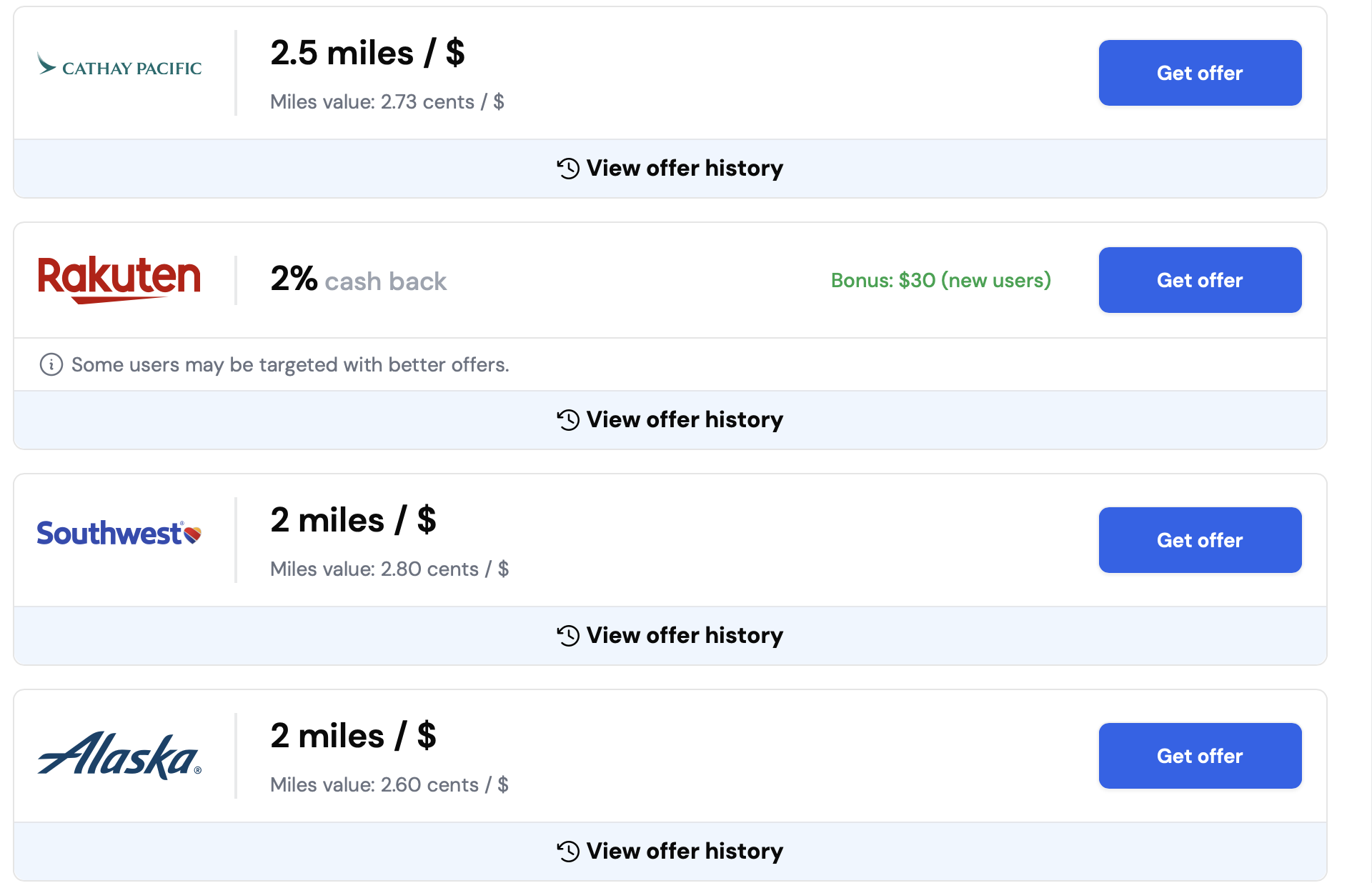The width and height of the screenshot is (1372, 883).
Task: Click the Southwest miles value 2.80 cents text
Action: pos(389,569)
